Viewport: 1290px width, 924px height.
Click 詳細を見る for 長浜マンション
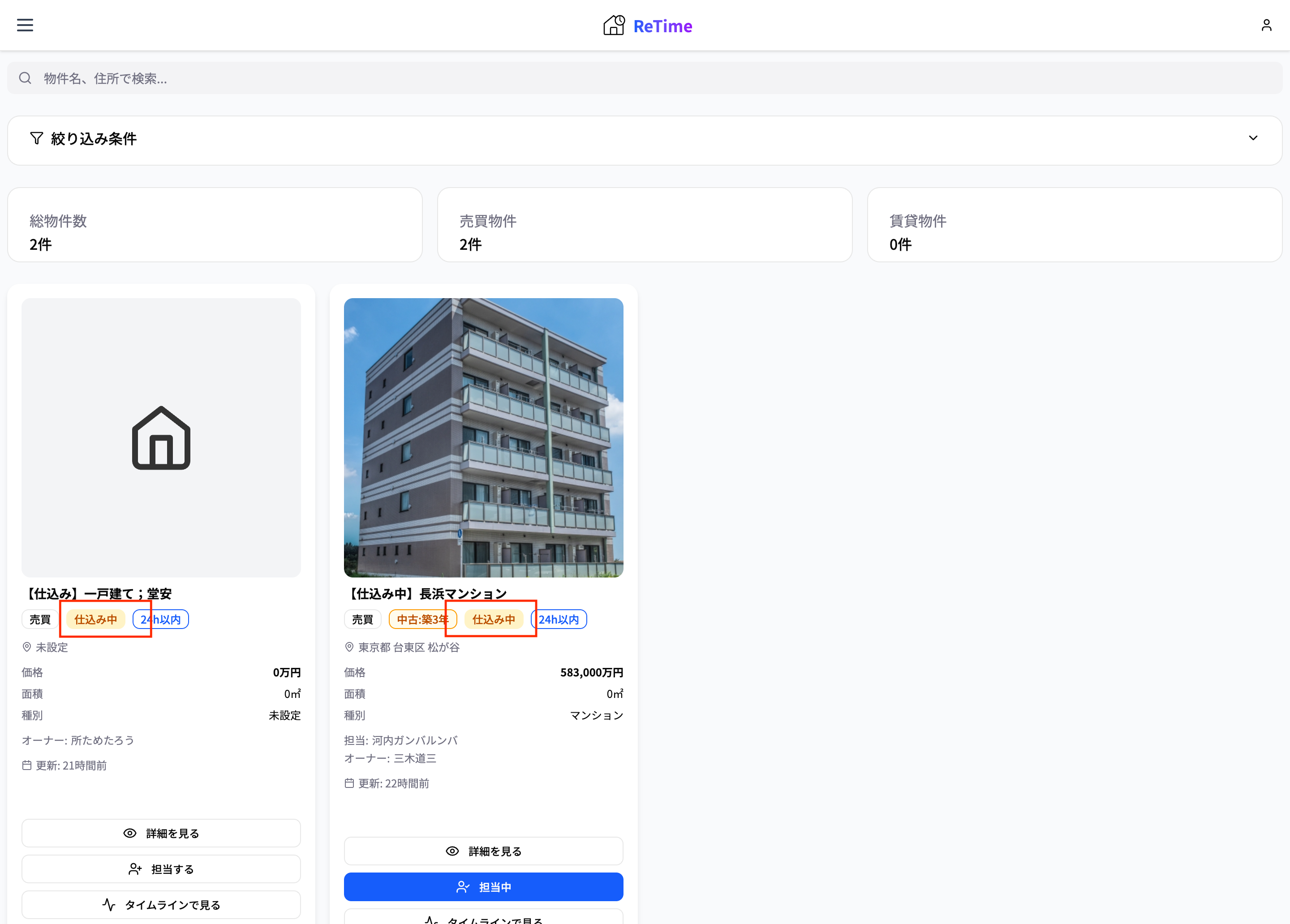pos(483,851)
